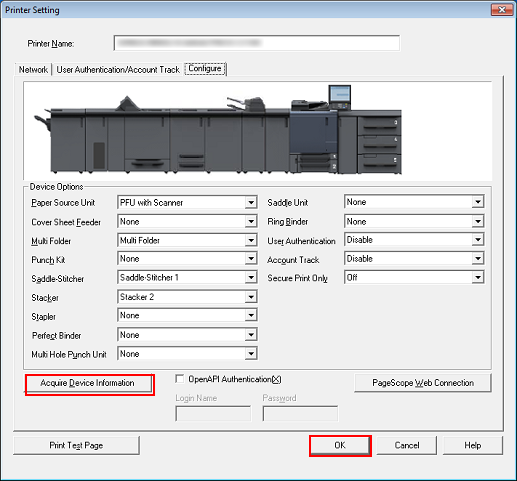517x481 pixels.
Task: Open the Multi Hole Punch Unit dropdown
Action: tap(187, 354)
